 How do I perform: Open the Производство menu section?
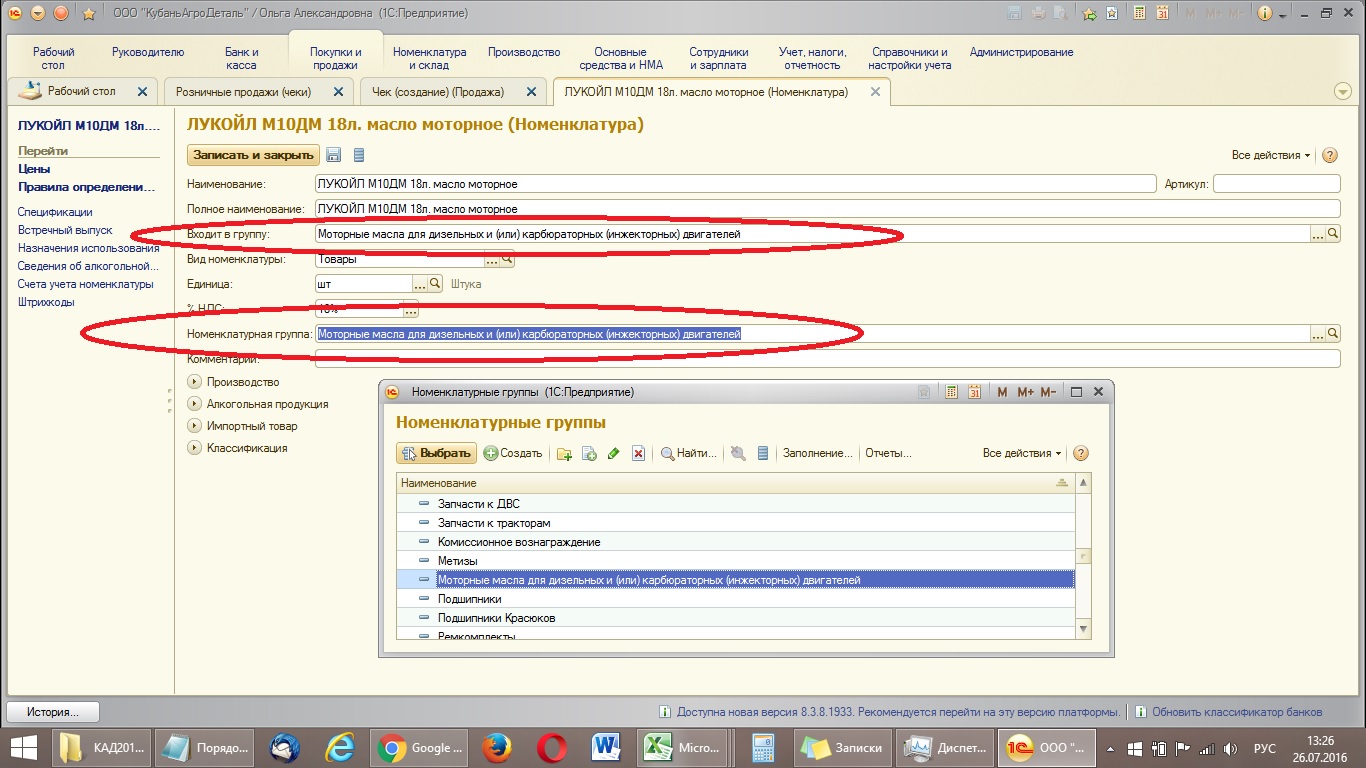point(524,52)
